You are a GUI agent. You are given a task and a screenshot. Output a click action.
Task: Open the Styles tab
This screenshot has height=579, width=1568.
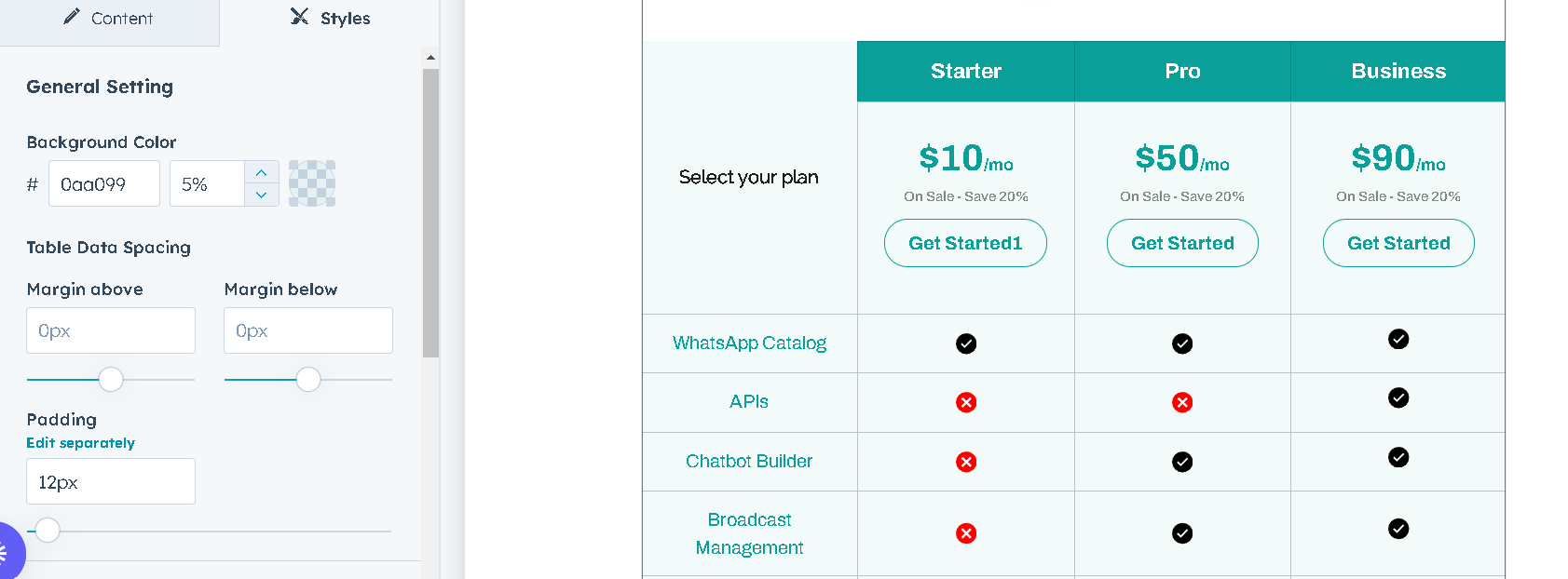point(331,19)
